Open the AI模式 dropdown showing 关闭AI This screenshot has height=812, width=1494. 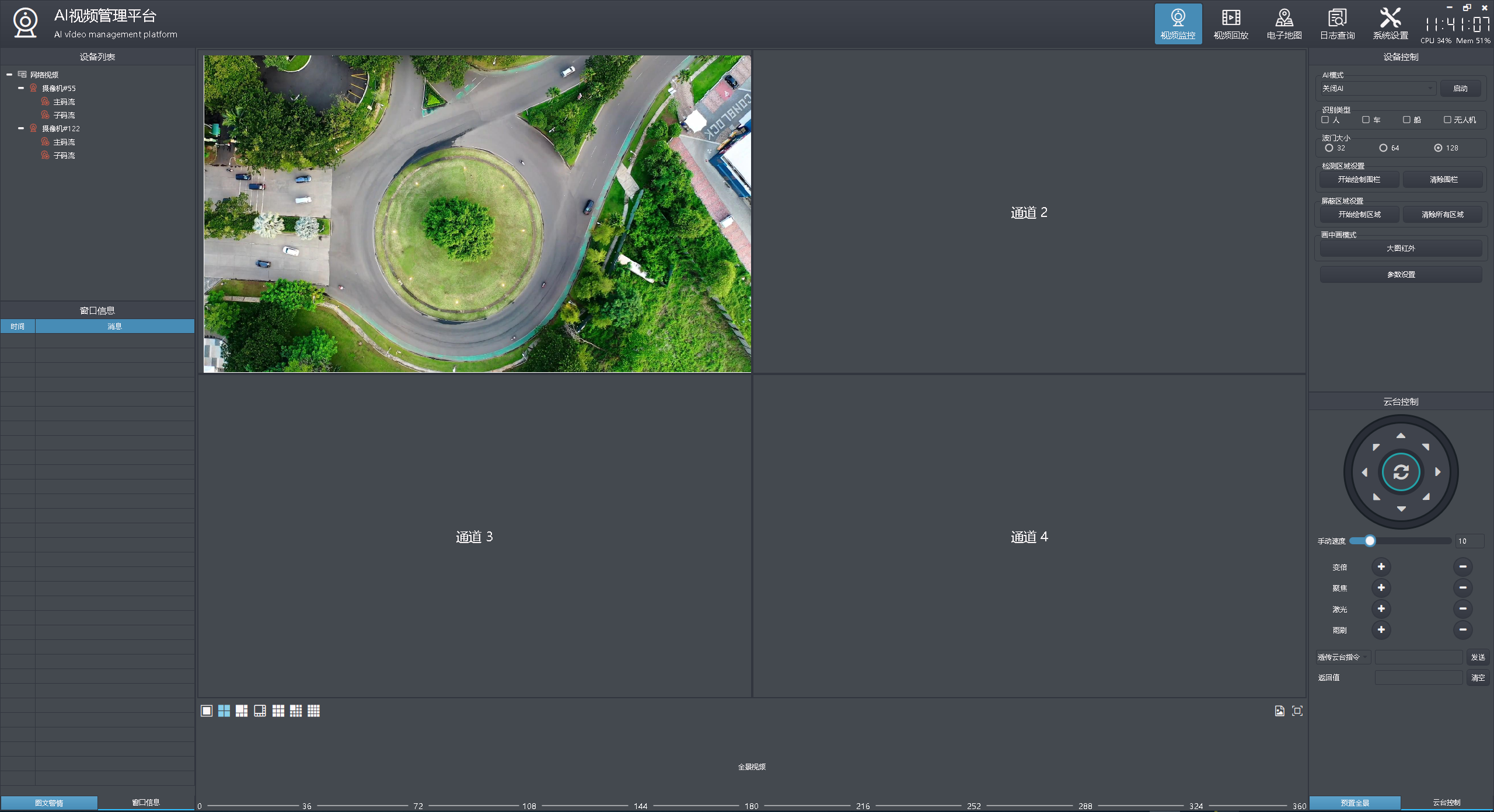(x=1377, y=89)
